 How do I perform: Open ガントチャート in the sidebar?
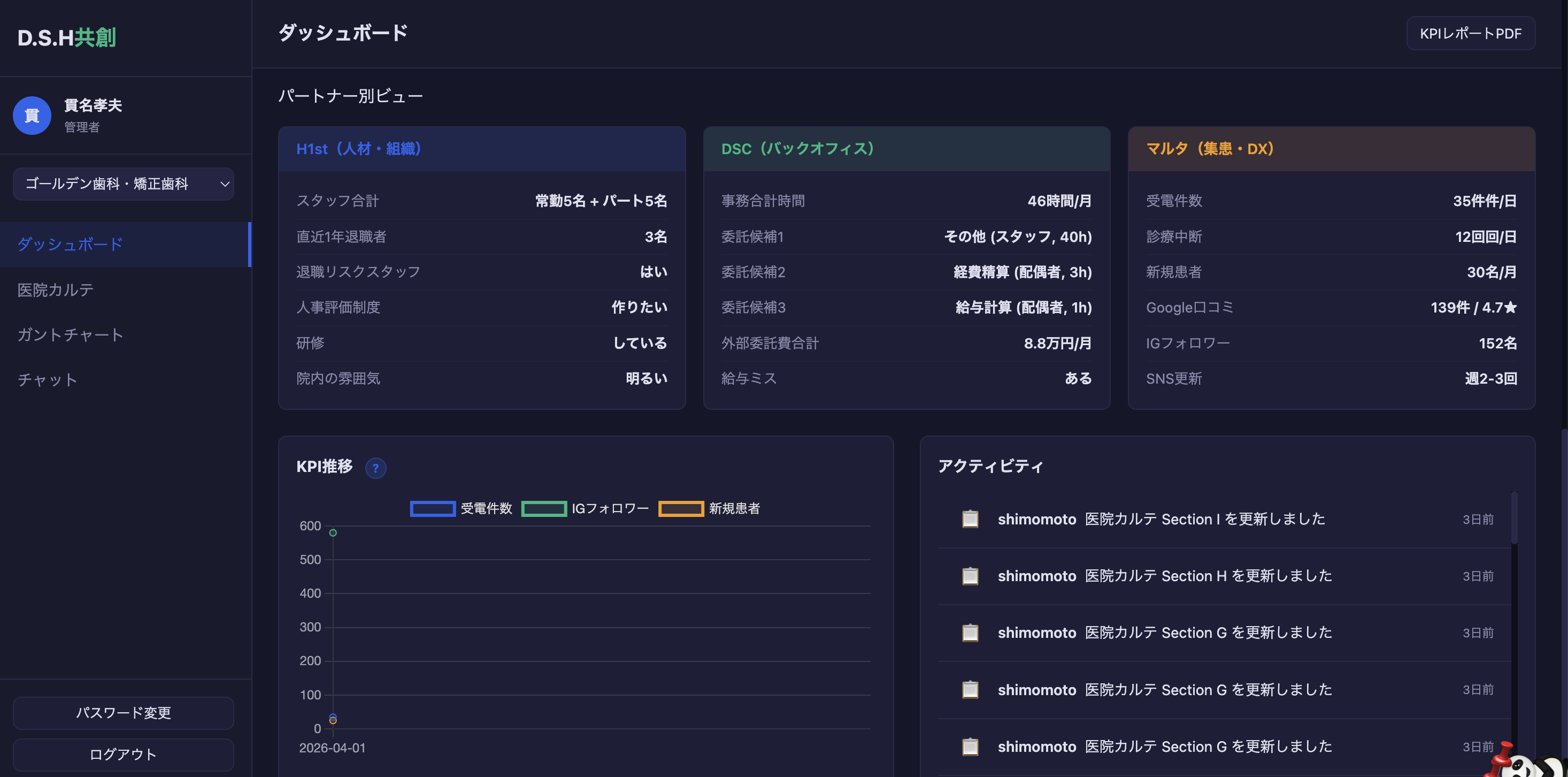click(x=125, y=334)
